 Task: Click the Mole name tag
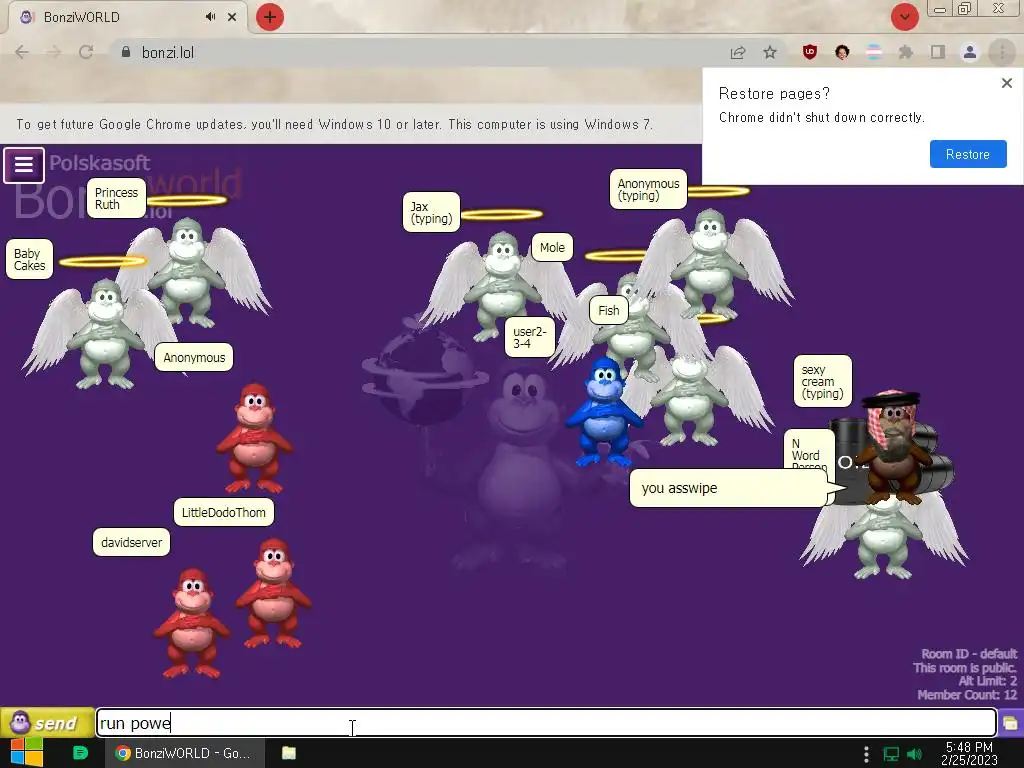552,248
